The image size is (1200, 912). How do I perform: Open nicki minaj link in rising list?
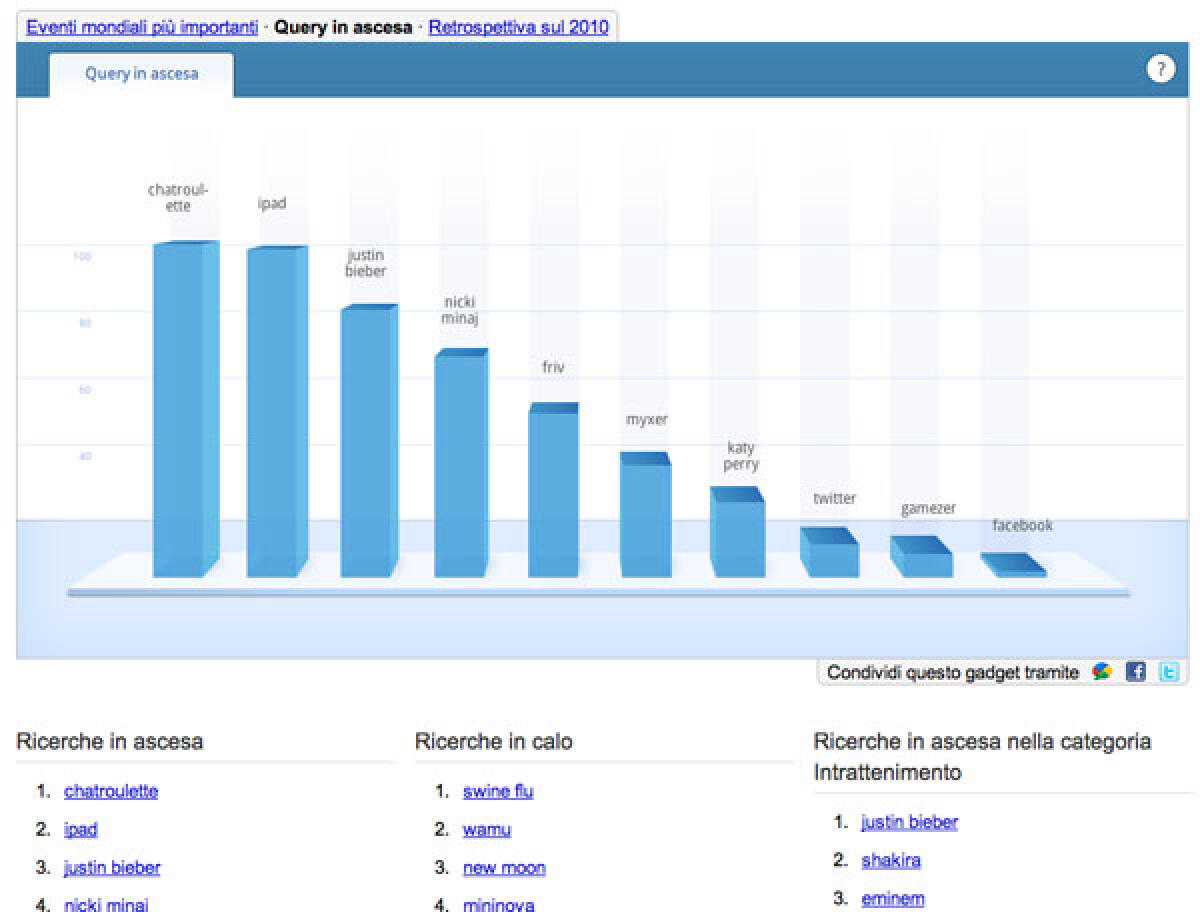pyautogui.click(x=106, y=904)
